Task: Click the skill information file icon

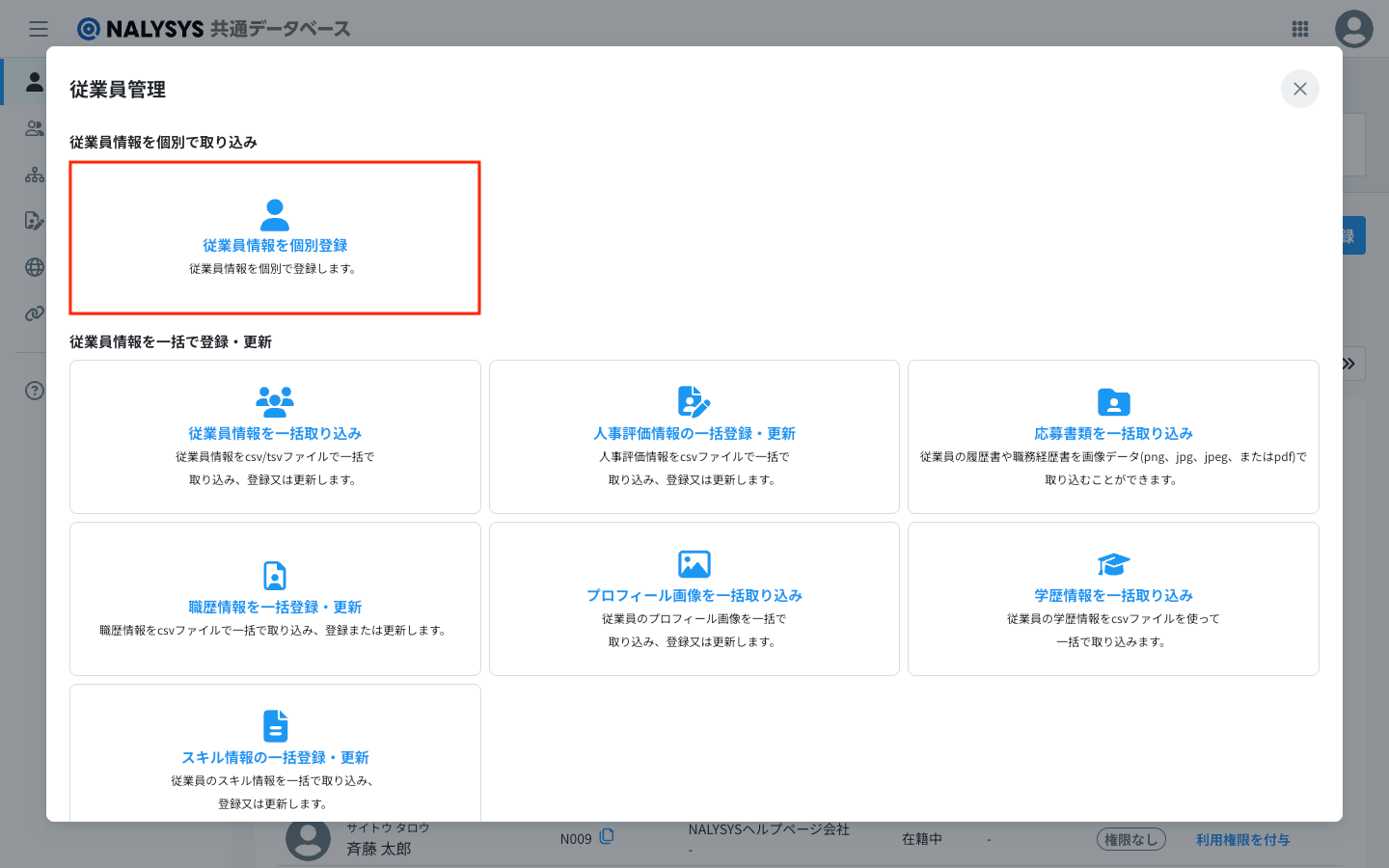Action: click(275, 726)
